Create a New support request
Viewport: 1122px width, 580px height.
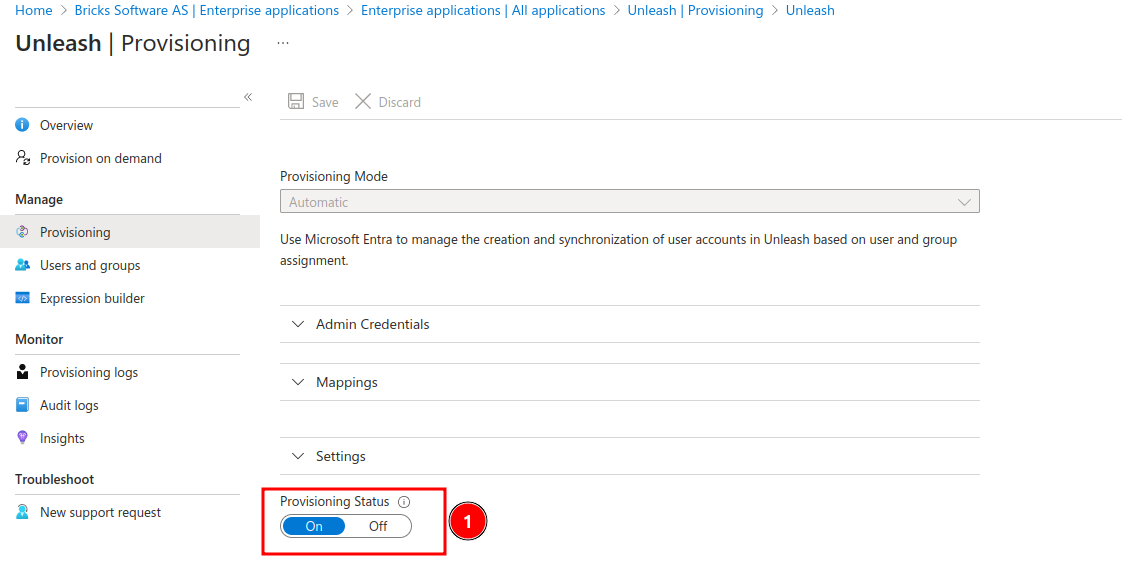point(100,512)
